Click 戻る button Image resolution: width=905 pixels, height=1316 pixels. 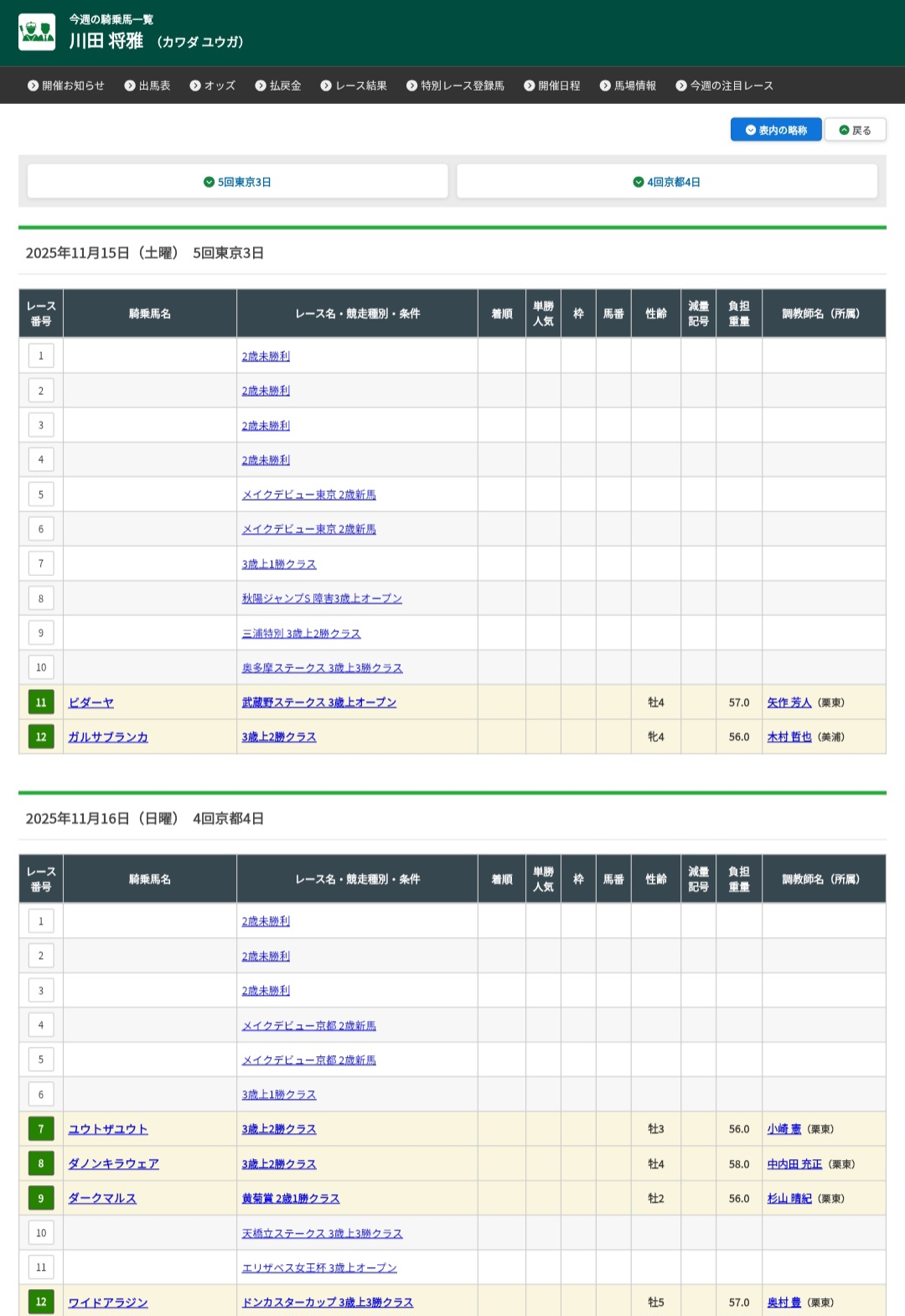tap(856, 130)
